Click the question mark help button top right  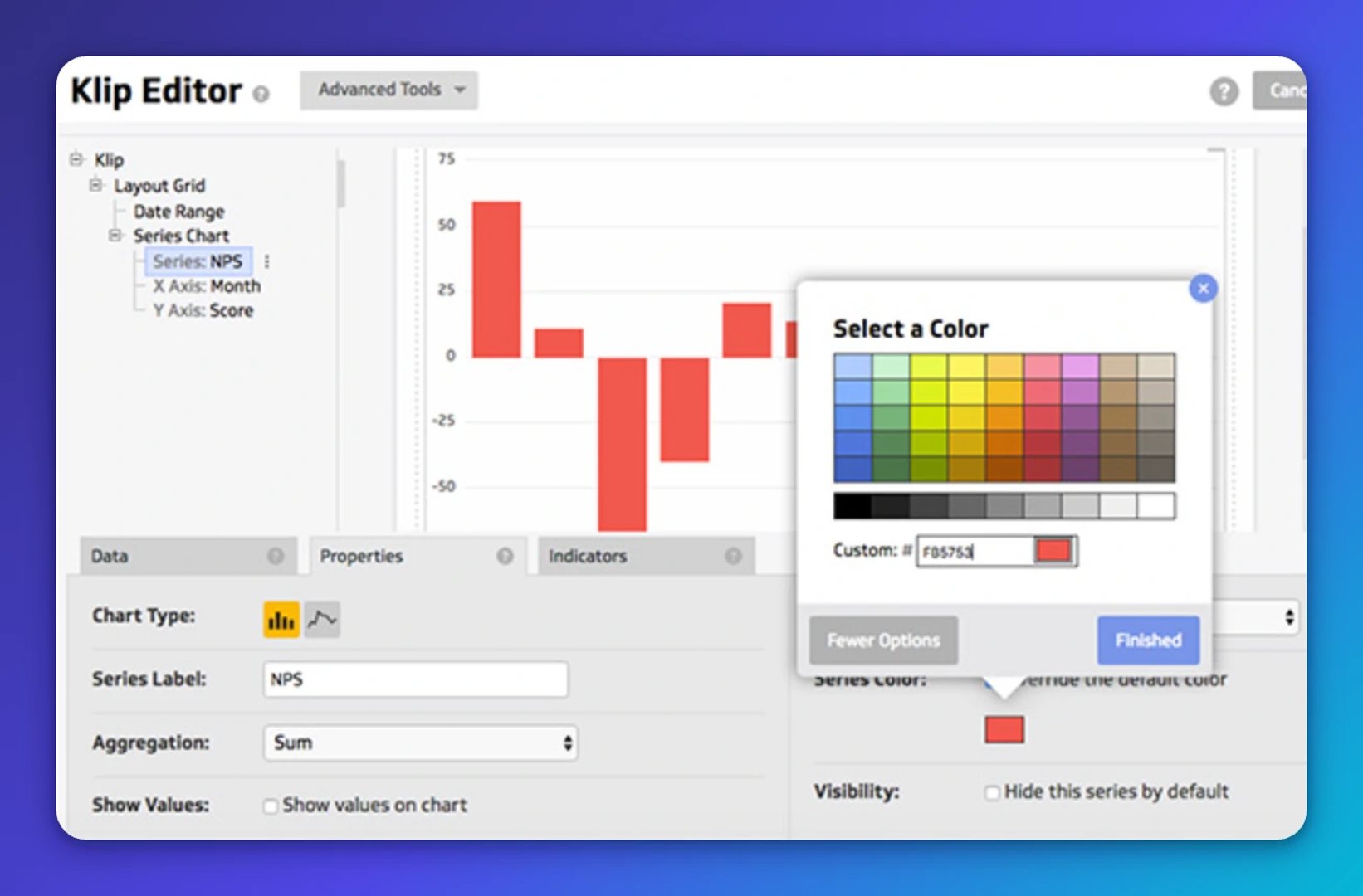pyautogui.click(x=1224, y=91)
